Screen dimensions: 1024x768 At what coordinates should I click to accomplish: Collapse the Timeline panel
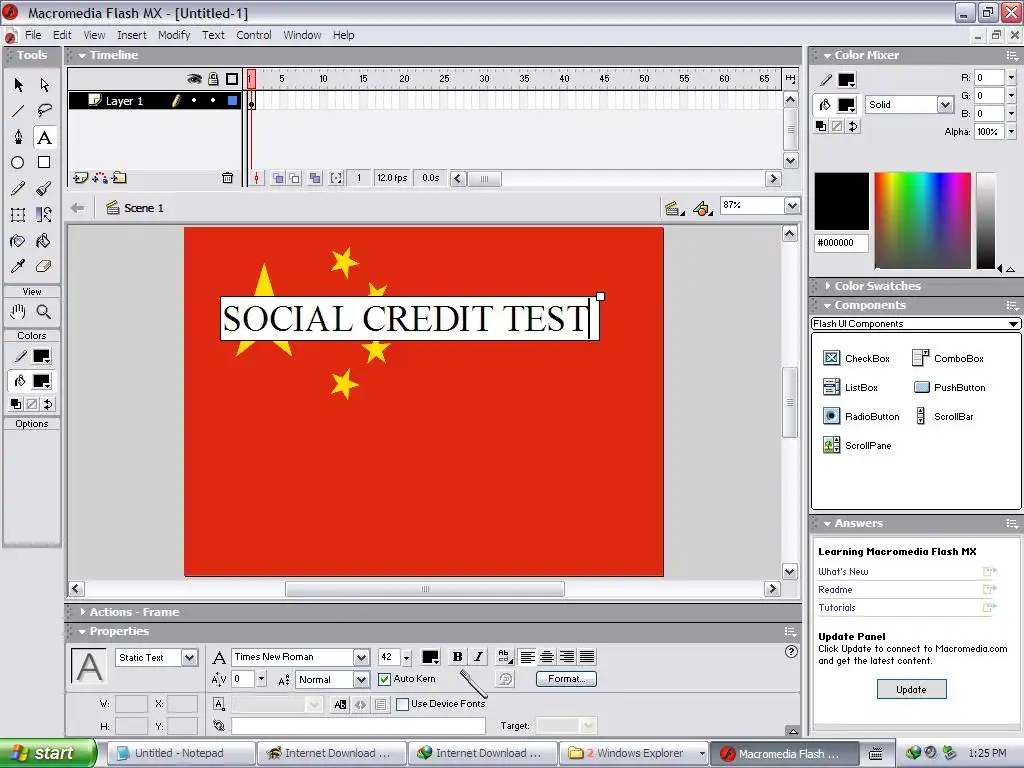[82, 56]
